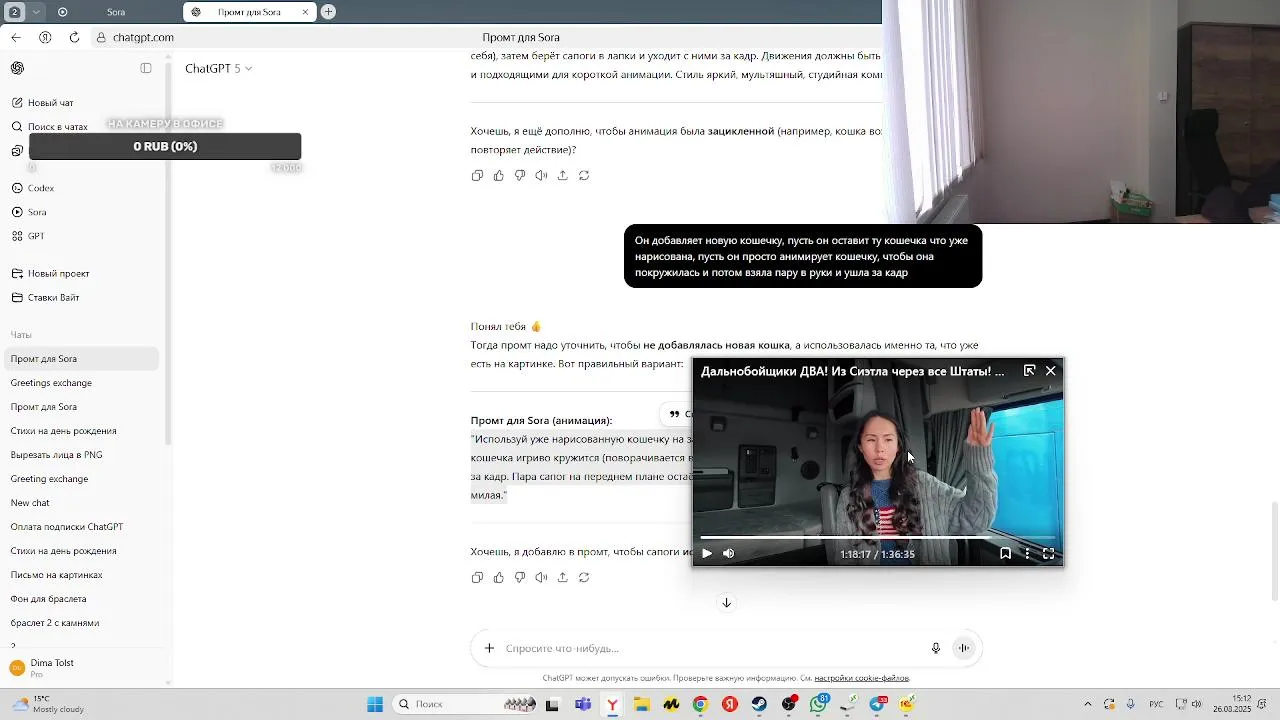The height and width of the screenshot is (720, 1280).
Task: Follow the 'настройки cookie-файлов' link
Action: click(861, 678)
